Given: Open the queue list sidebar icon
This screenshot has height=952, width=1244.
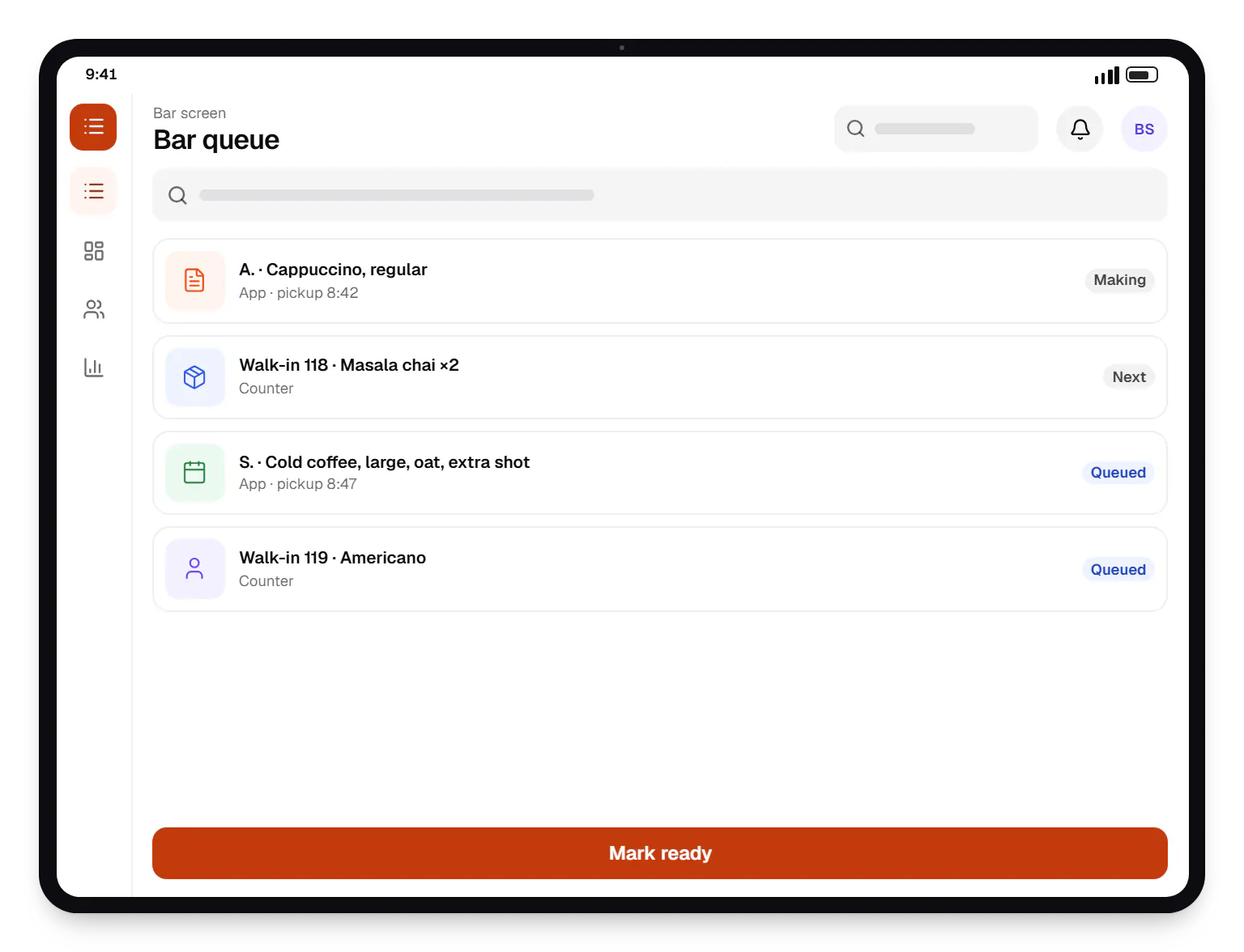Looking at the screenshot, I should 93,191.
